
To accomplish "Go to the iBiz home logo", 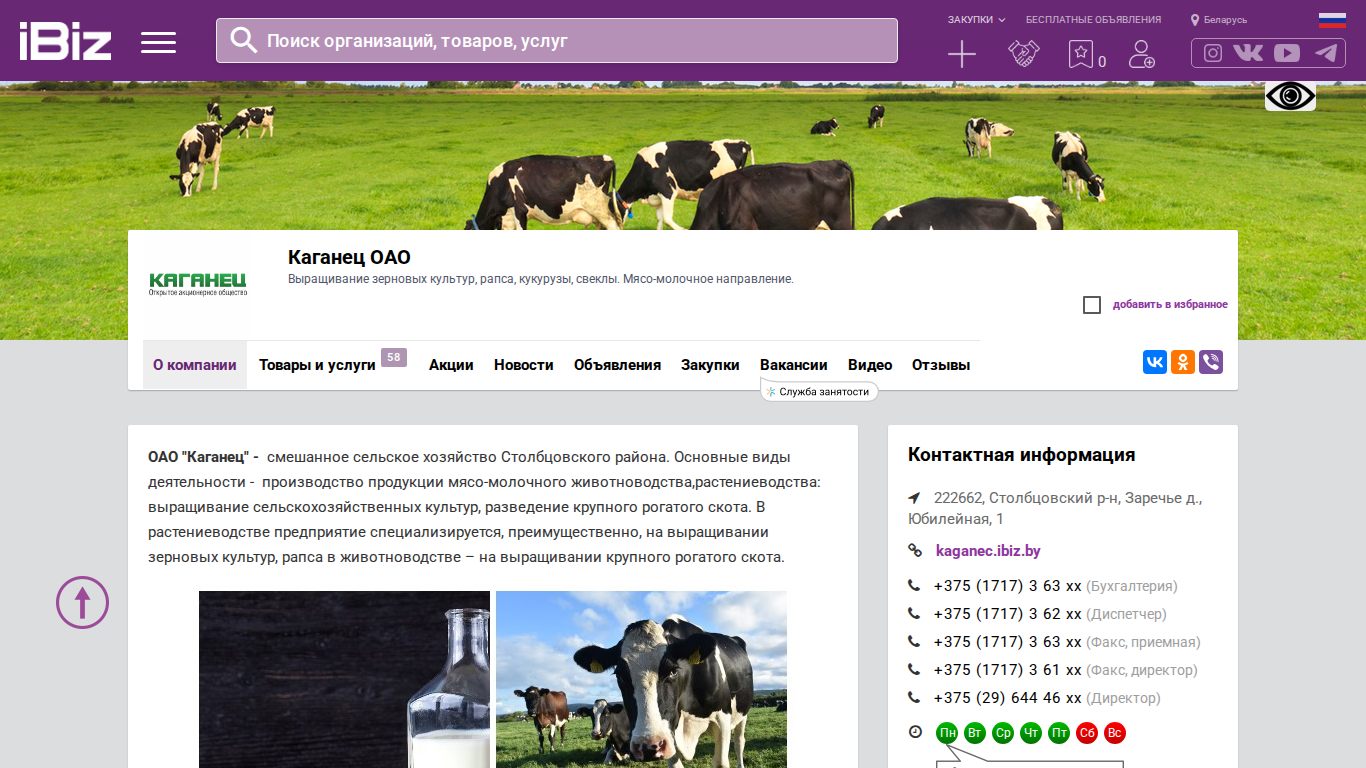I will tap(65, 41).
